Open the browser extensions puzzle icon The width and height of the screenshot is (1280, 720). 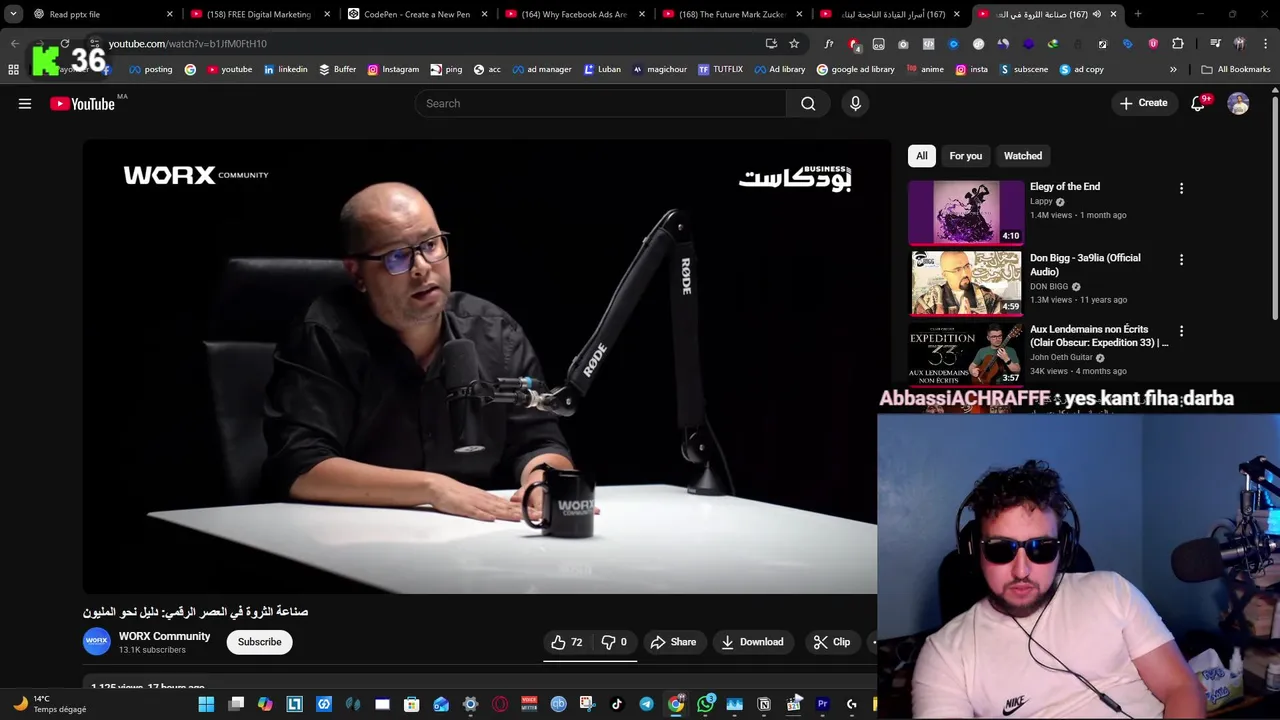[1178, 44]
